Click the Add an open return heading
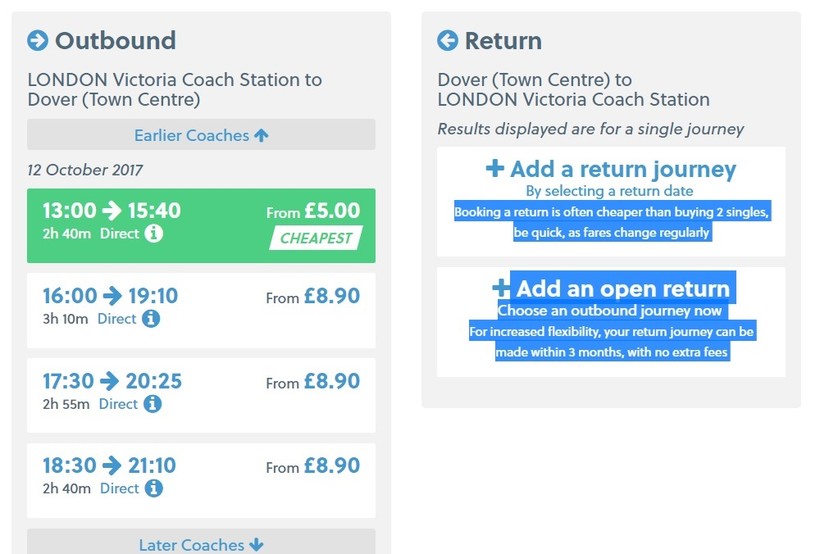 pos(623,289)
